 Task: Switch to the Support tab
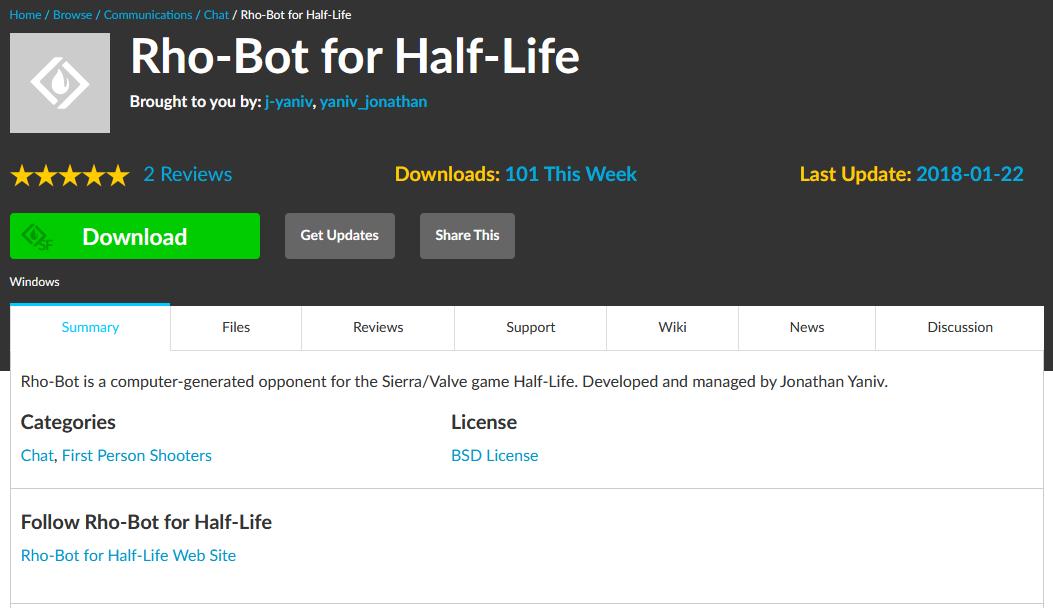[x=531, y=327]
